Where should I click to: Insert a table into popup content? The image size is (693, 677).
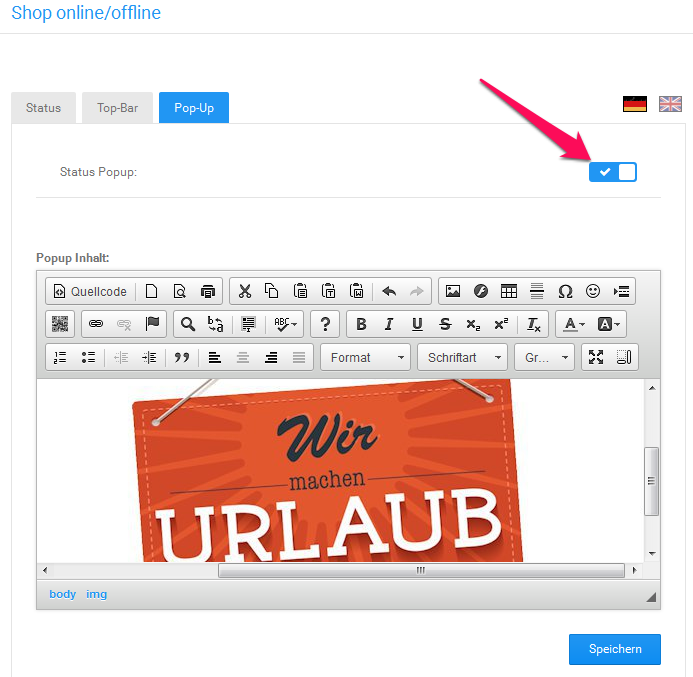(x=509, y=291)
